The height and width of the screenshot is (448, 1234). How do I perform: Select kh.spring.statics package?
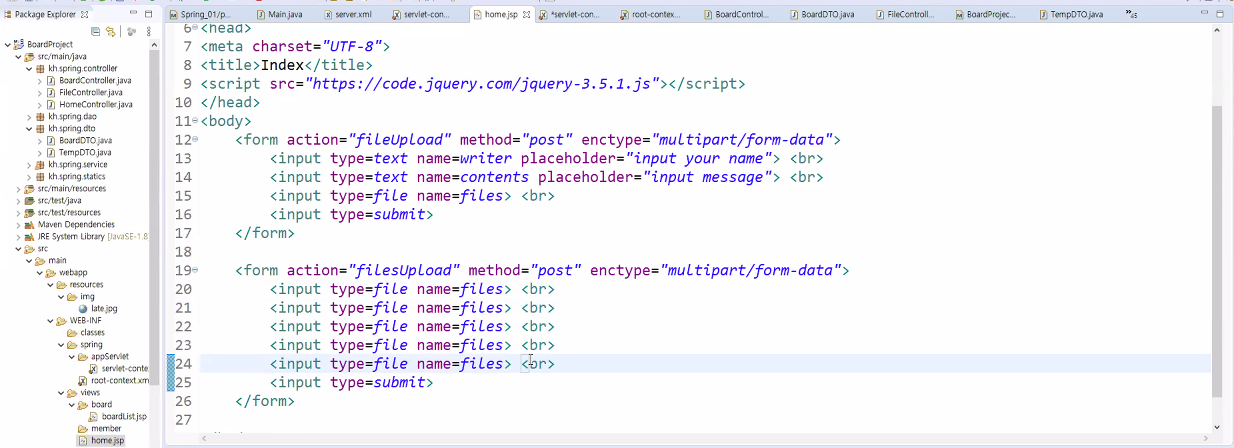[77, 177]
